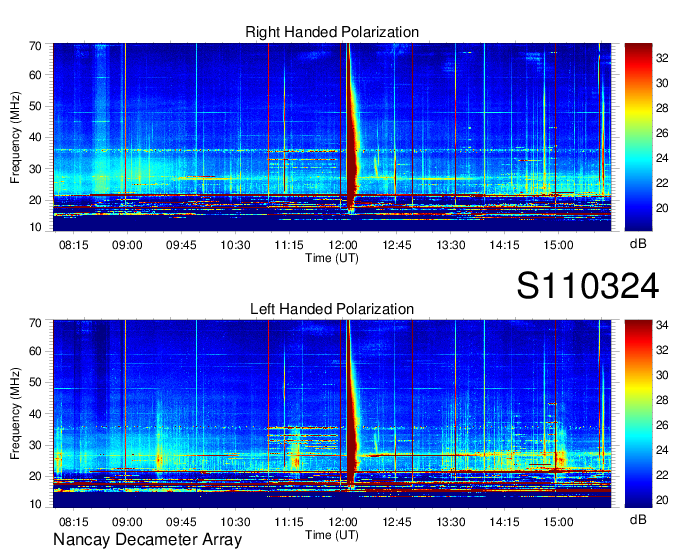Click the 10:30 tick under the top plot
Screen dimensions: 680x552
pyautogui.click(x=235, y=245)
